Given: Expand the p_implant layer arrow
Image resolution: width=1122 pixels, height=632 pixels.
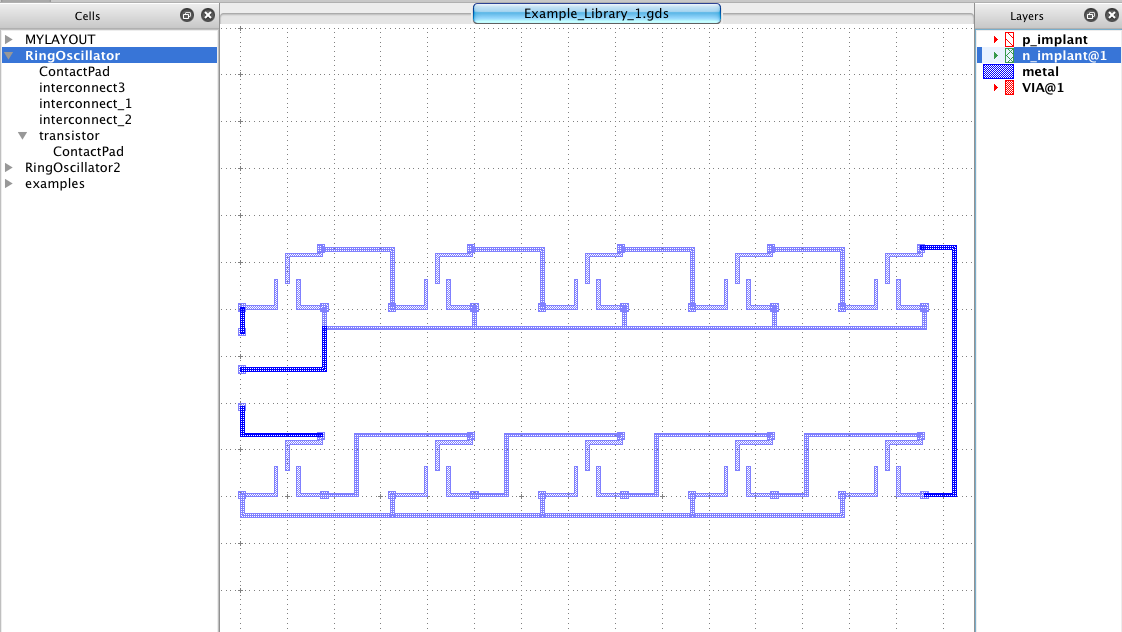Looking at the screenshot, I should click(x=995, y=39).
